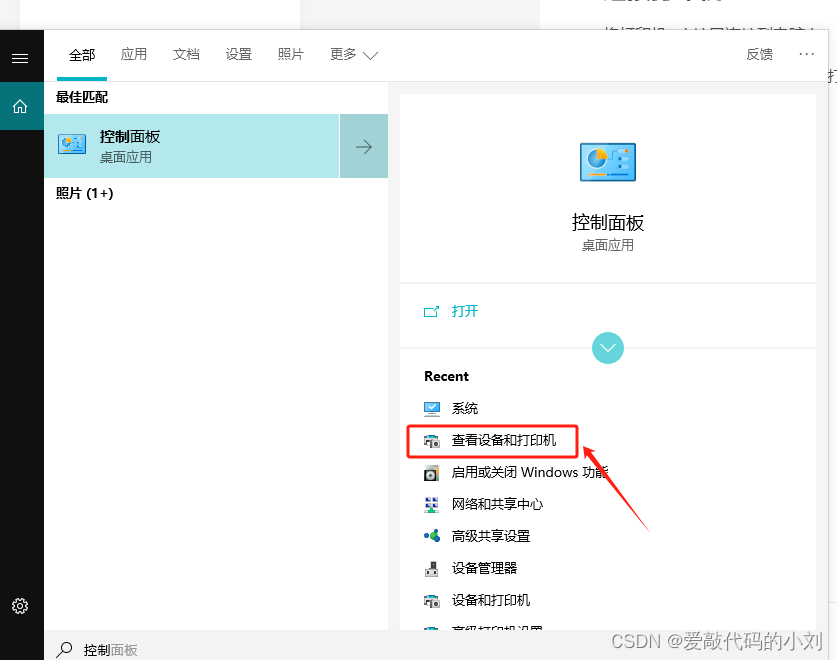Click the 启用或关闭 Windows 功能 icon
This screenshot has height=660, width=837.
click(x=431, y=473)
